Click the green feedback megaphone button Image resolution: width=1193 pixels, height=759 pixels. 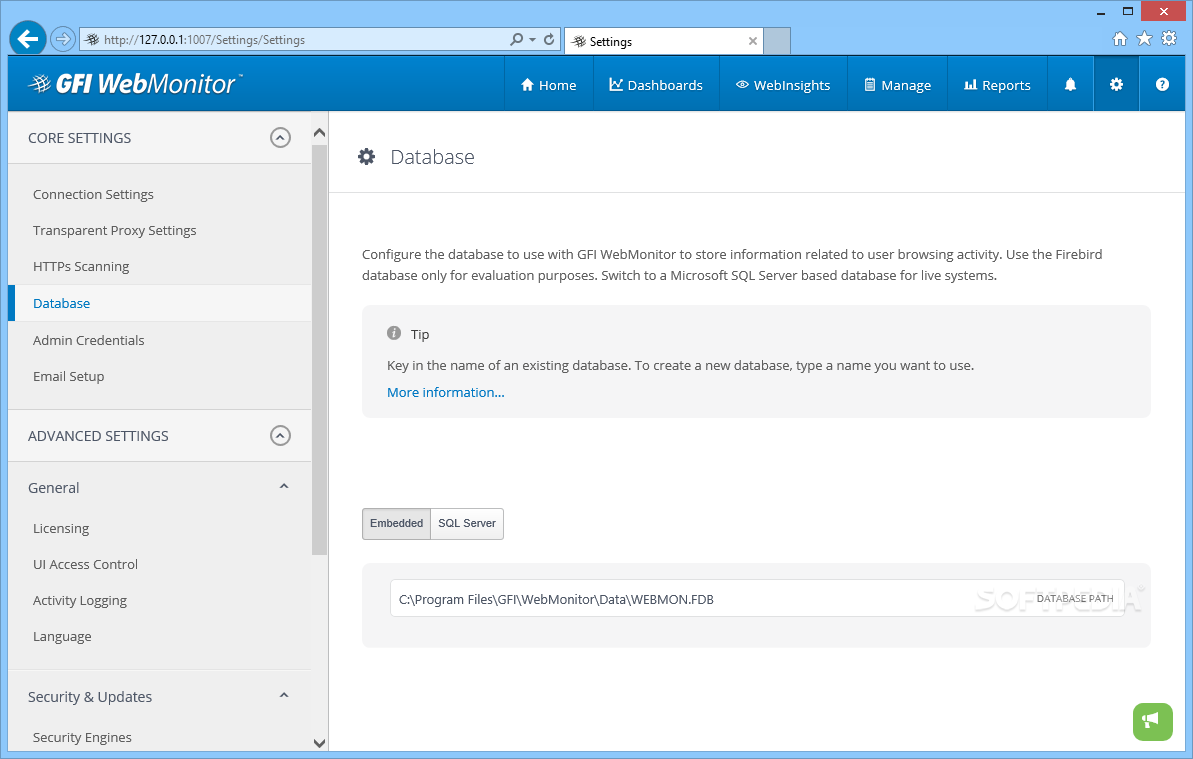tap(1153, 721)
